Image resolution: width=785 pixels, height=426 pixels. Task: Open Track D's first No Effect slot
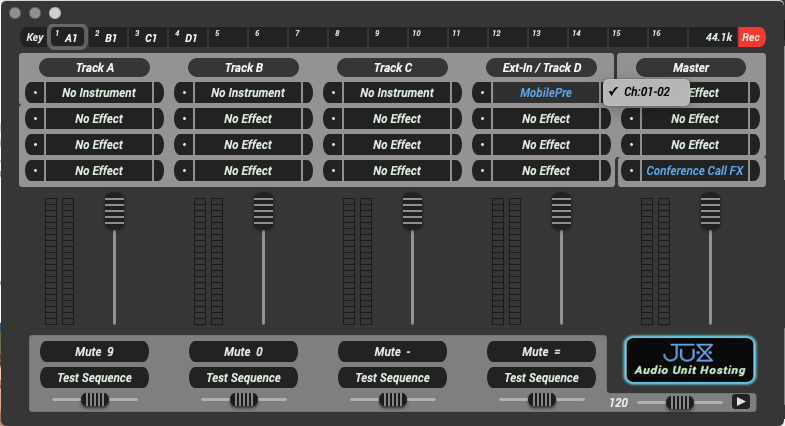click(546, 119)
